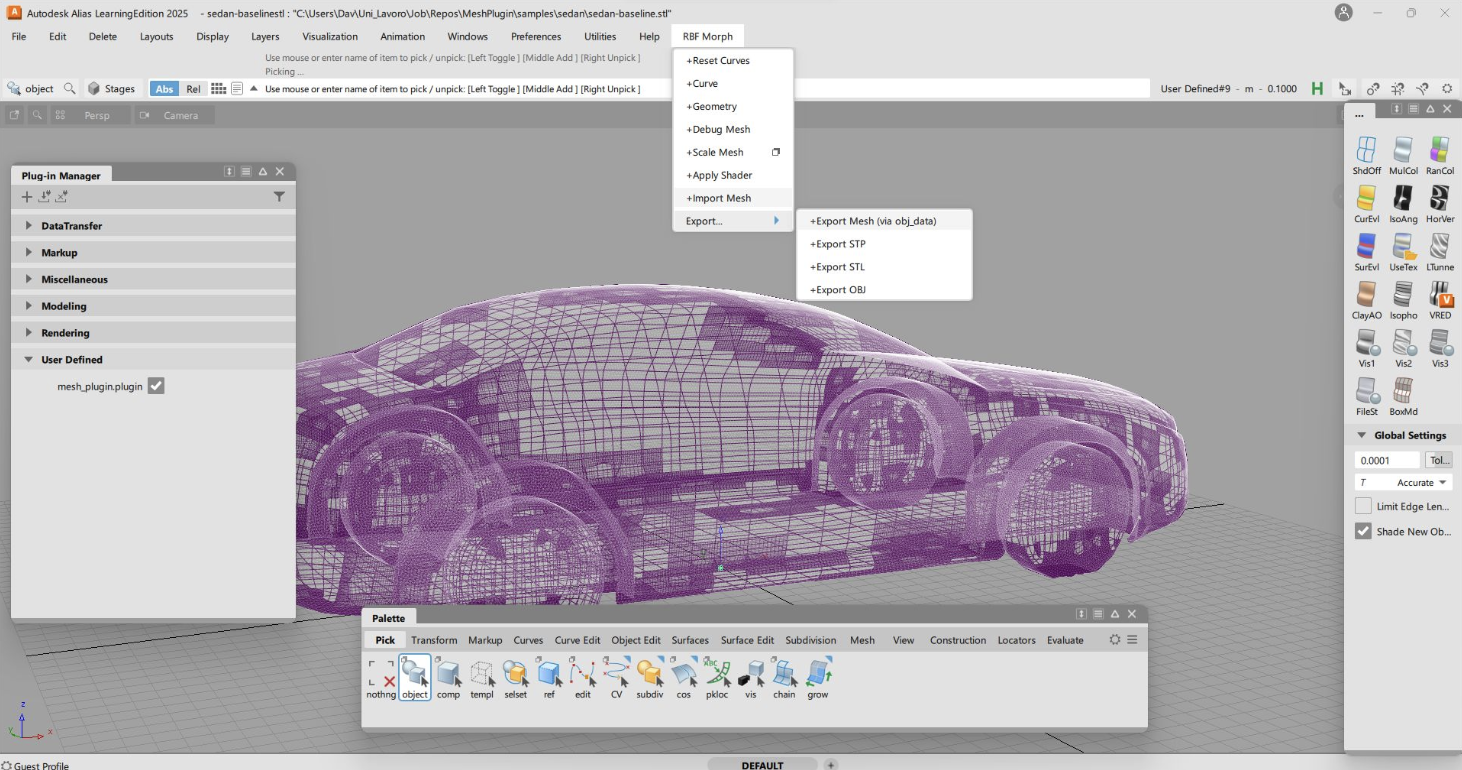Click Import Mesh in RBF Morph menu
This screenshot has height=770, width=1462.
pyautogui.click(x=718, y=198)
